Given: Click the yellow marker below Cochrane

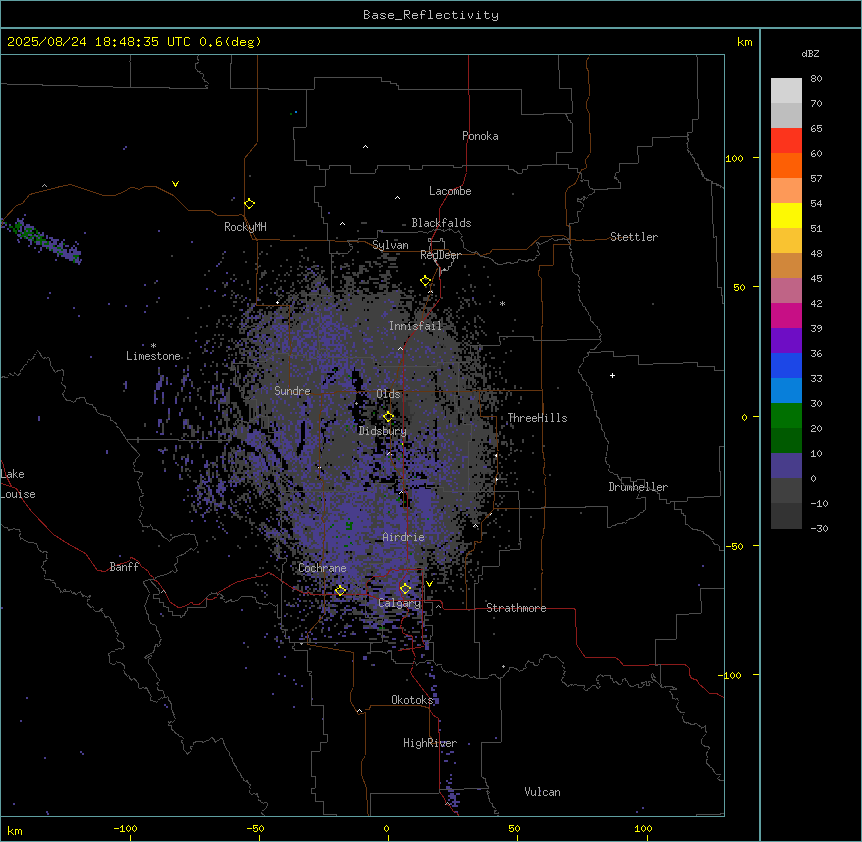Looking at the screenshot, I should [x=340, y=590].
